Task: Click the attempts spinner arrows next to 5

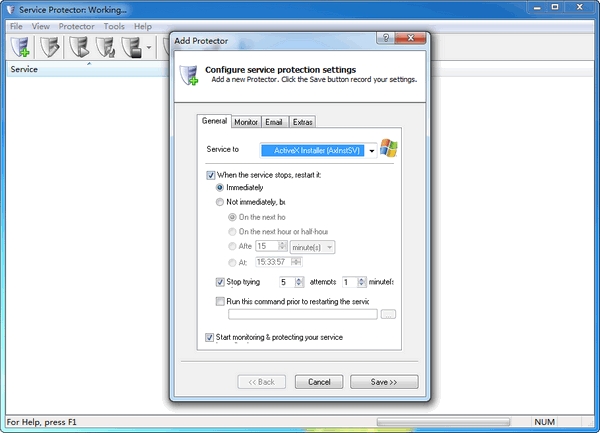Action: [x=299, y=282]
